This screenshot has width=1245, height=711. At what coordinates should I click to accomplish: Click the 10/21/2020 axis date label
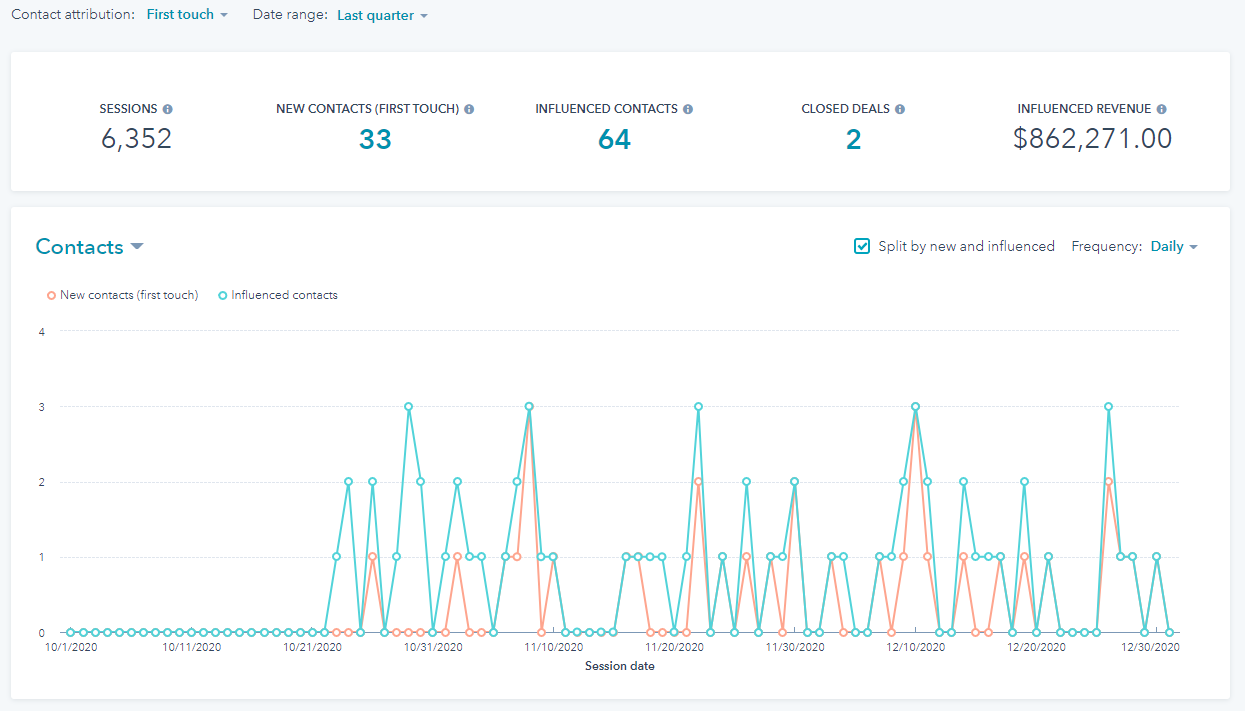click(x=312, y=648)
